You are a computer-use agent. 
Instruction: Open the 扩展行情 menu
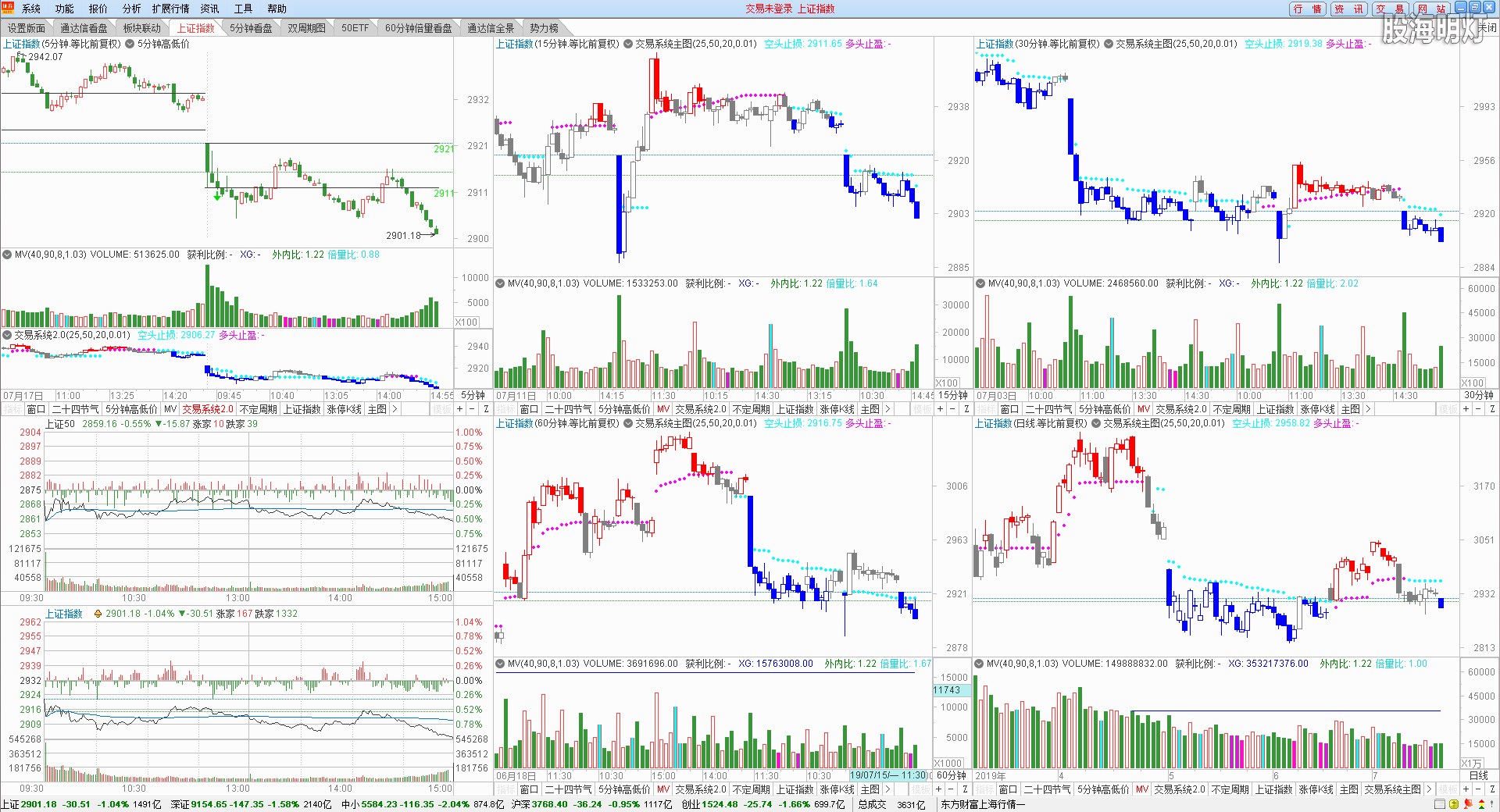tap(170, 9)
